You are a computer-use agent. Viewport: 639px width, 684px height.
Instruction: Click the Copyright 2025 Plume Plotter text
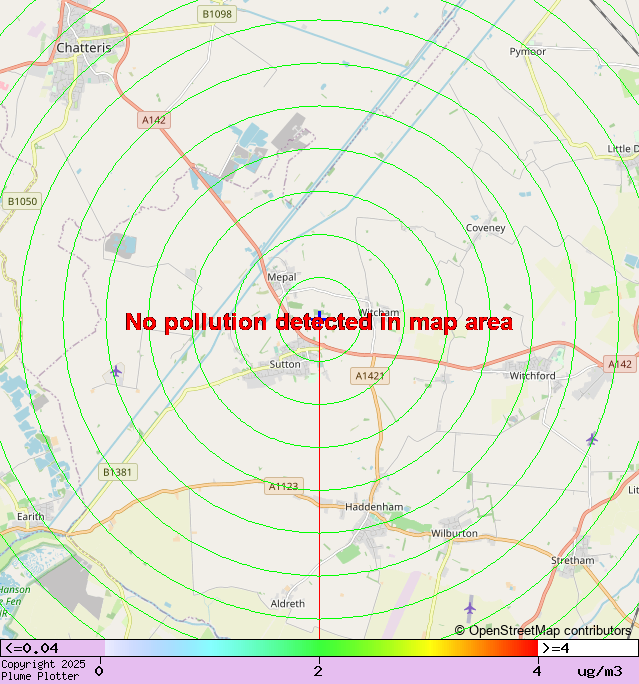(44, 670)
